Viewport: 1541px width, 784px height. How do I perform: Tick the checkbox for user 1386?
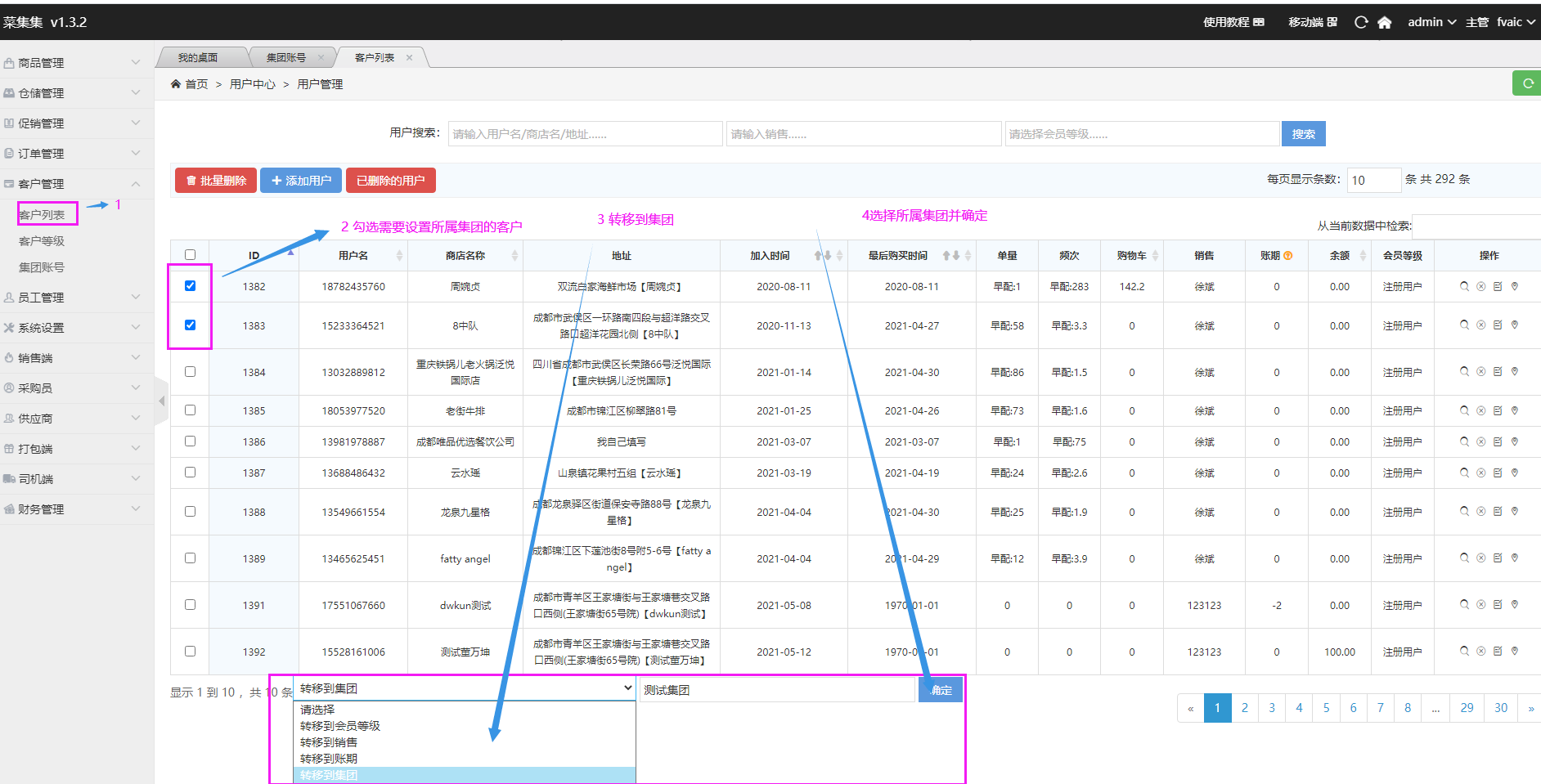point(190,441)
